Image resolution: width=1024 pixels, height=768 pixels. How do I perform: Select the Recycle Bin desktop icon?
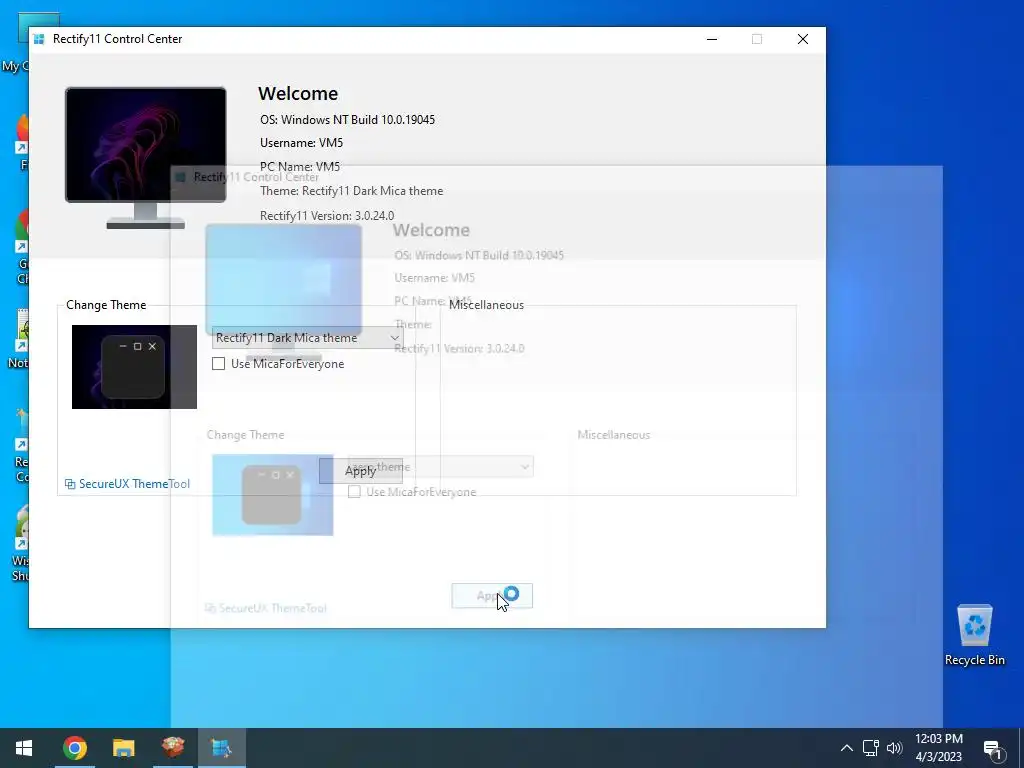pos(974,635)
